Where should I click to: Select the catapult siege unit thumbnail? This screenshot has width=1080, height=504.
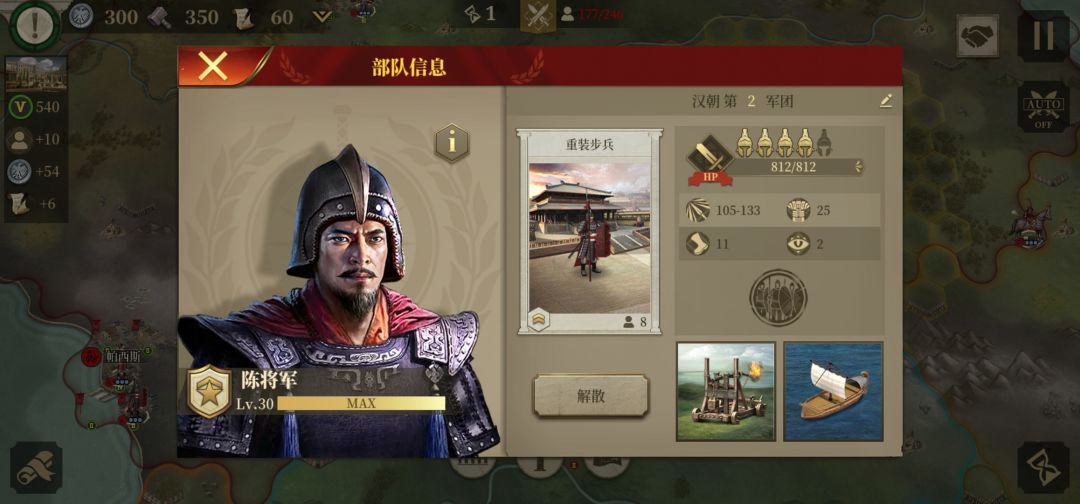point(726,391)
